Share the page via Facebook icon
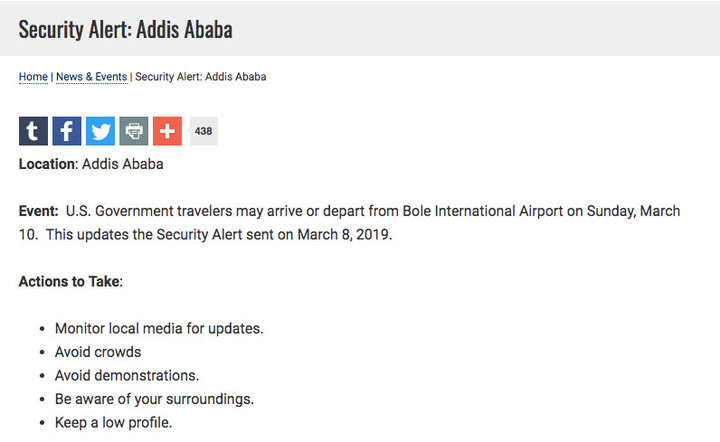720x442 pixels. (67, 131)
